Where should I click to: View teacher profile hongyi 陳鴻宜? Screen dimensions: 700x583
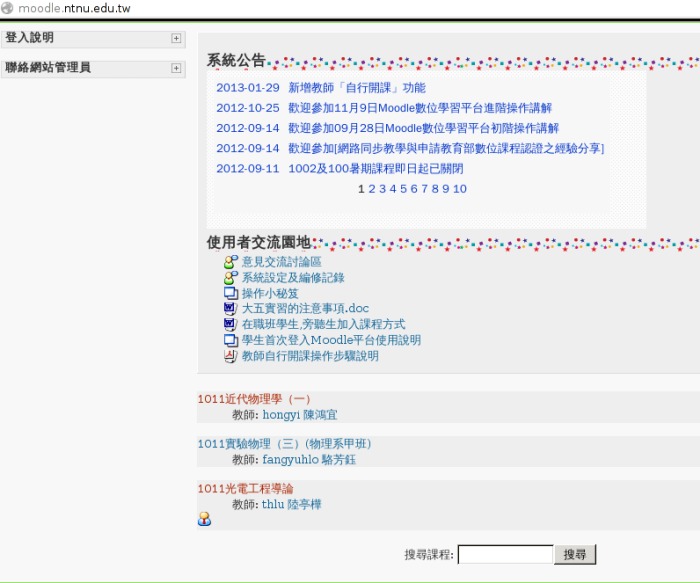click(300, 415)
